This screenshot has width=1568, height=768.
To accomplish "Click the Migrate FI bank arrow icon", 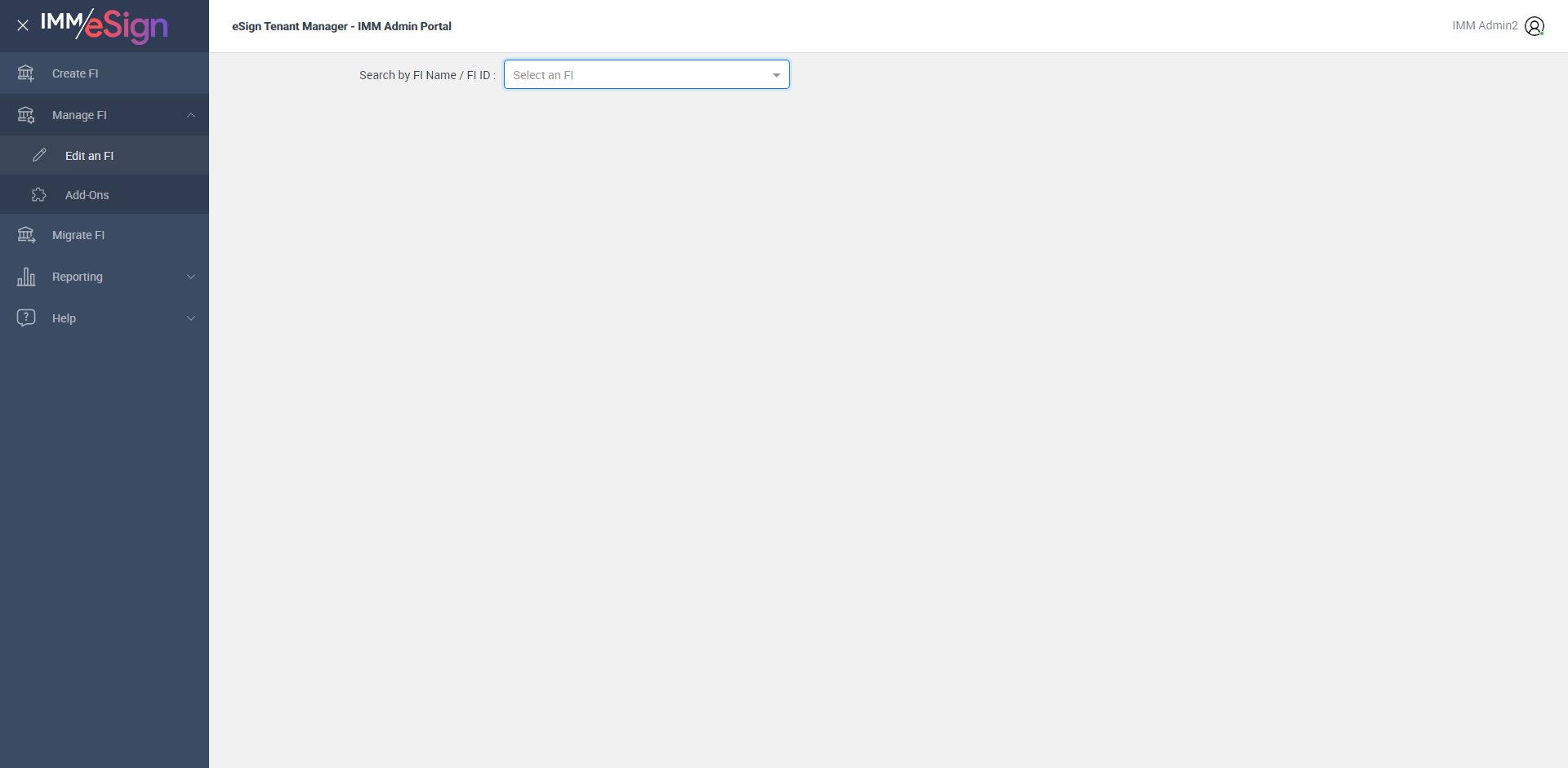I will tap(26, 235).
